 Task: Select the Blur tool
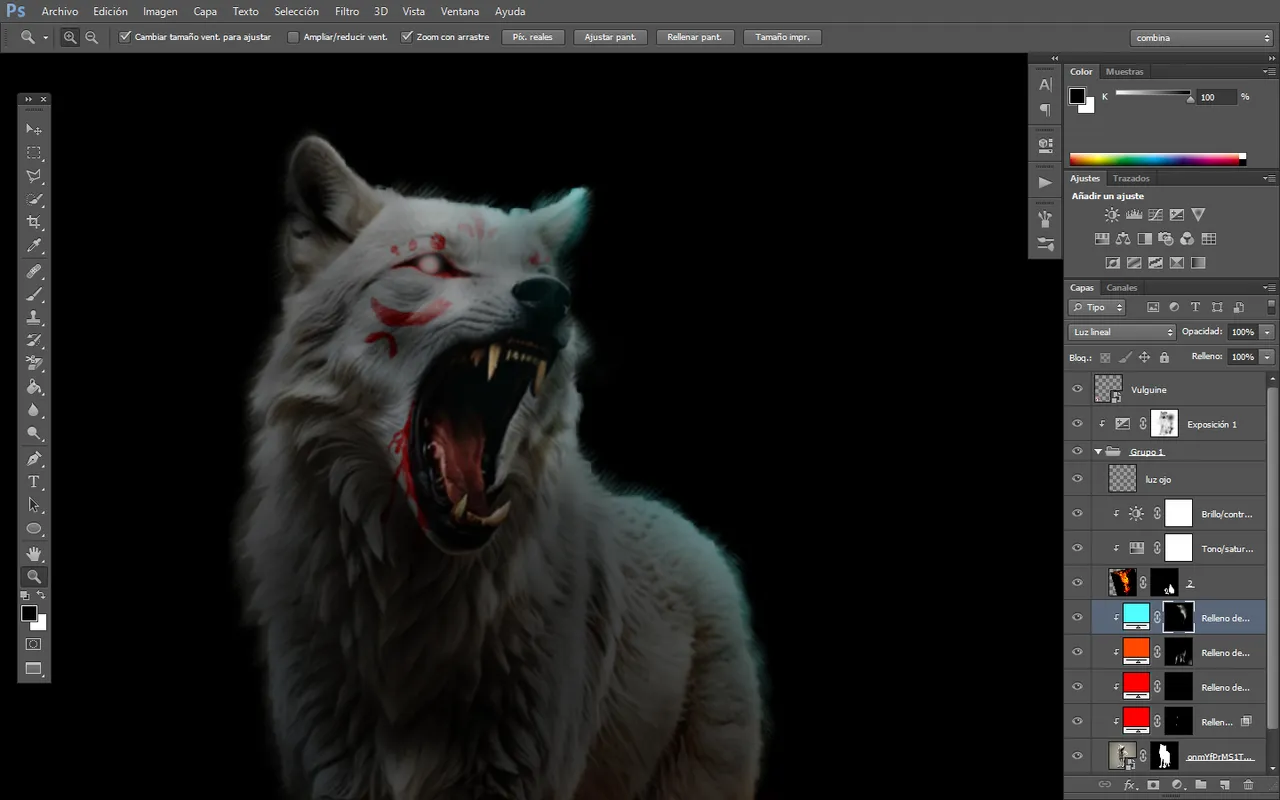(x=34, y=410)
